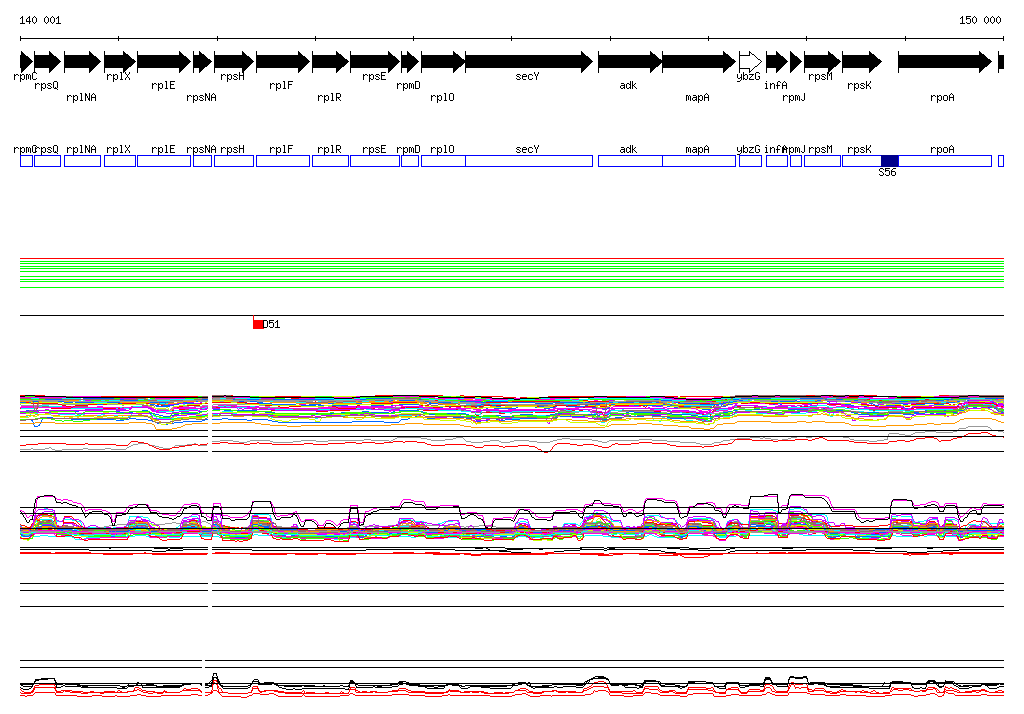
Task: Select the rpsM gene arrow
Action: pos(822,62)
